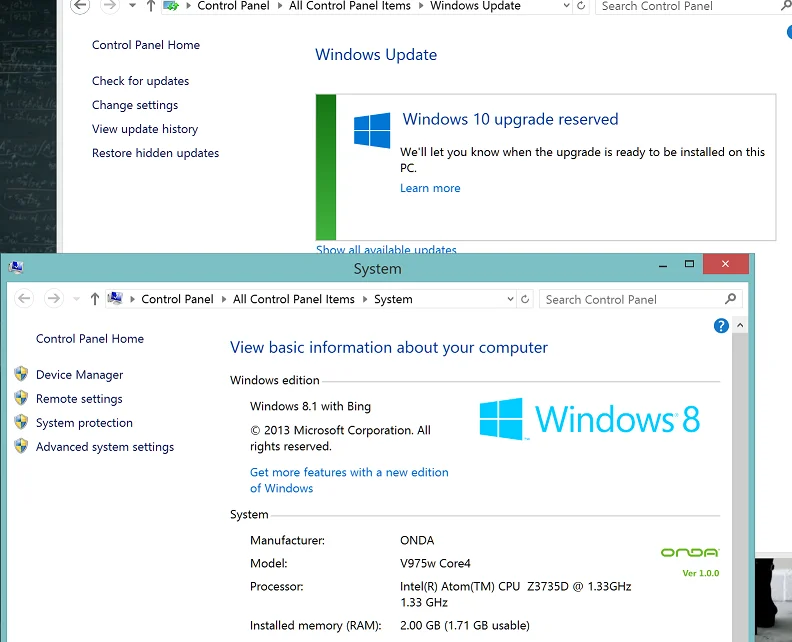Click the Windows 8 logo
Image resolution: width=792 pixels, height=642 pixels.
pos(589,419)
